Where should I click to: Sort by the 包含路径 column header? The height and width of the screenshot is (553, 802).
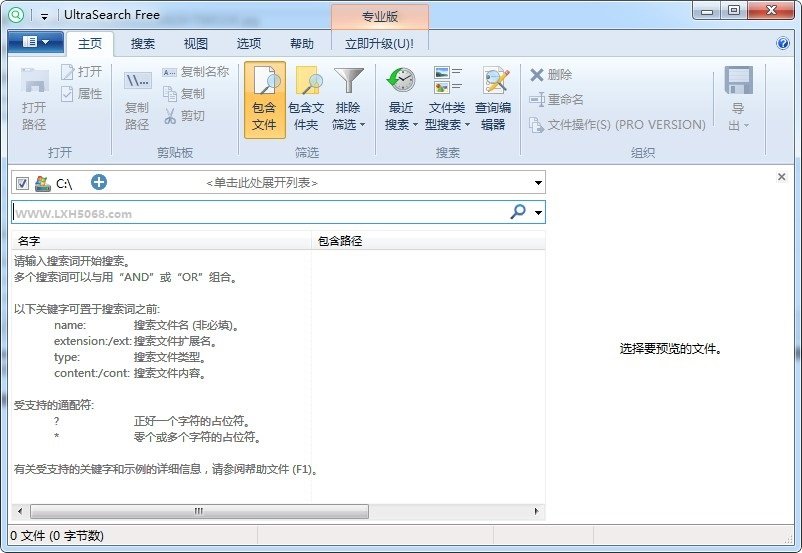[428, 241]
